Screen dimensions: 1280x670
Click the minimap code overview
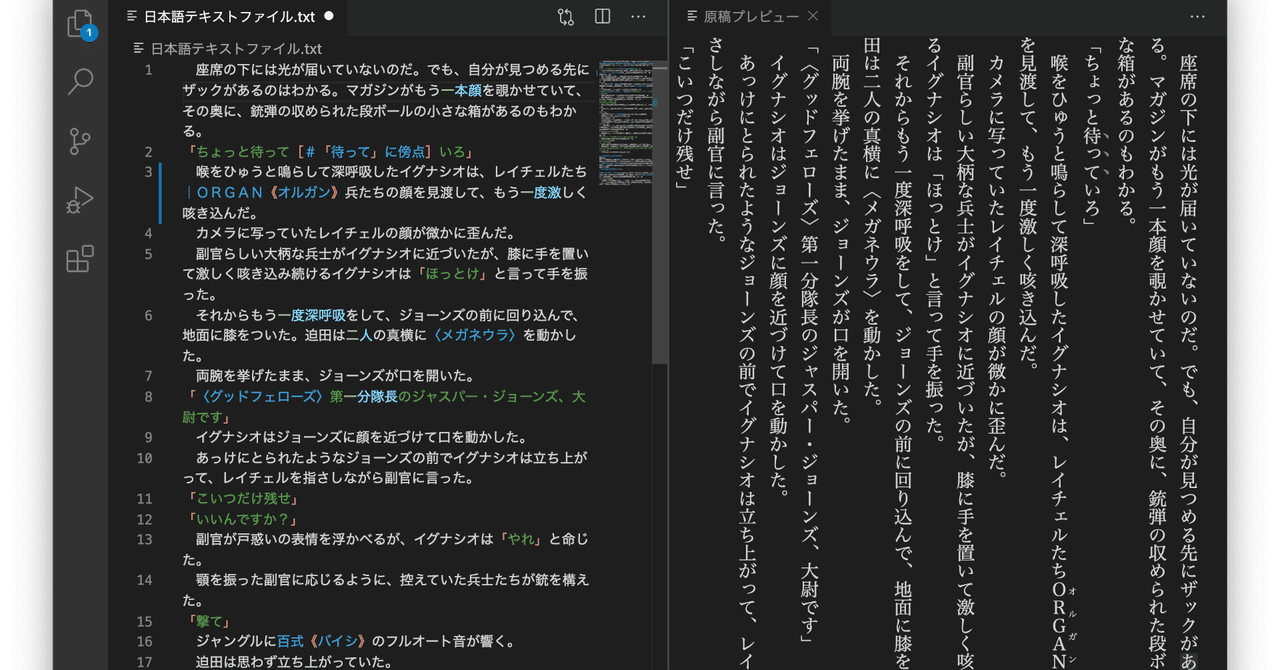coord(624,122)
